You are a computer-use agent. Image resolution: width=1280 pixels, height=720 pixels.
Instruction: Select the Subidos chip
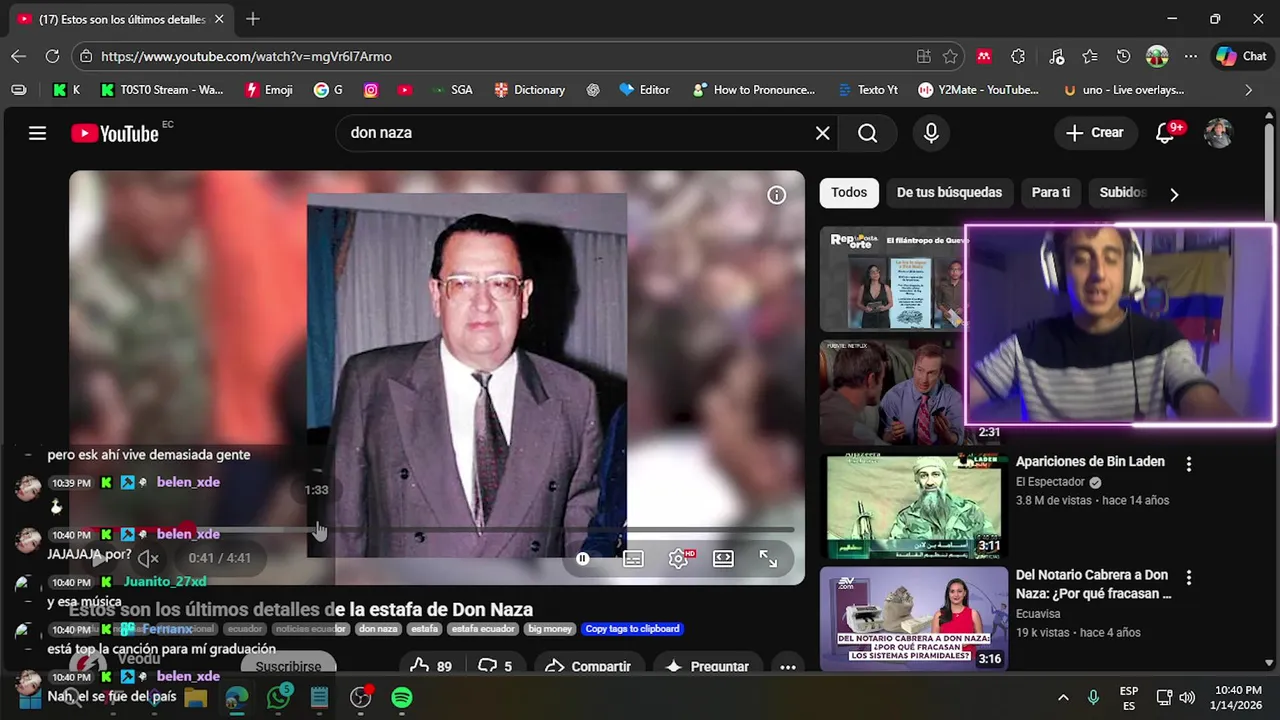(x=1122, y=192)
